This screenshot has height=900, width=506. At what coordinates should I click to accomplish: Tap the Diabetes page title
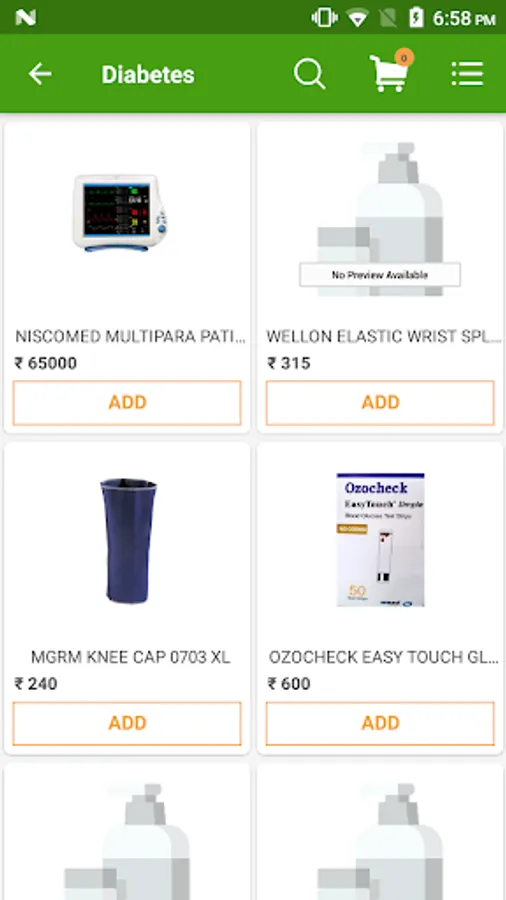tap(148, 75)
